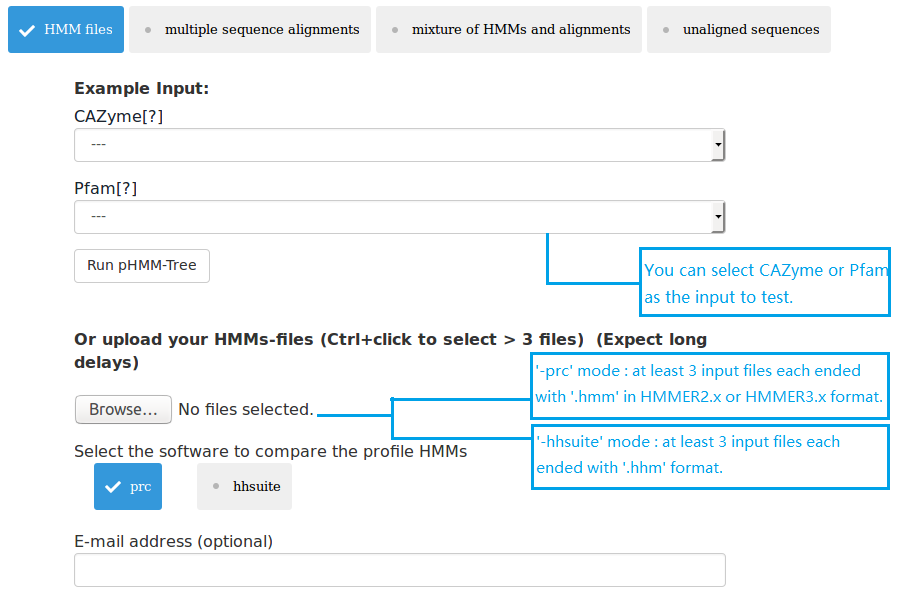Click bullet icon beside multiple sequence alignments
The height and width of the screenshot is (616, 918).
[148, 30]
